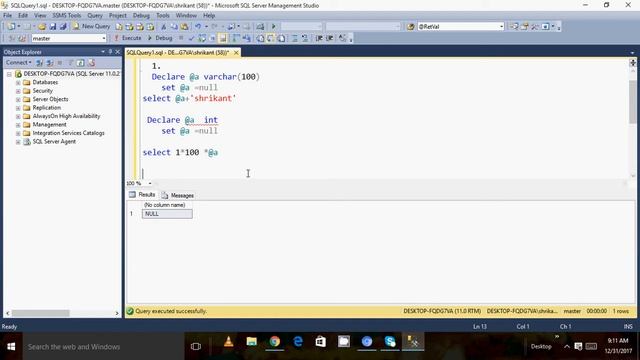640x360 pixels.
Task: Click the New Project icon
Action: (11, 27)
